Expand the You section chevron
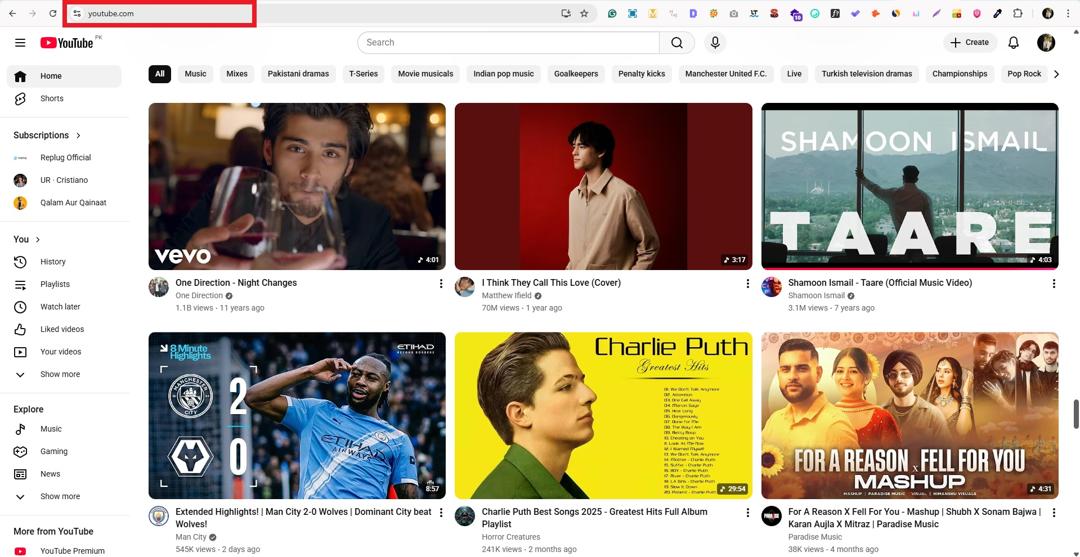Screen dimensions: 1080x557 38,240
